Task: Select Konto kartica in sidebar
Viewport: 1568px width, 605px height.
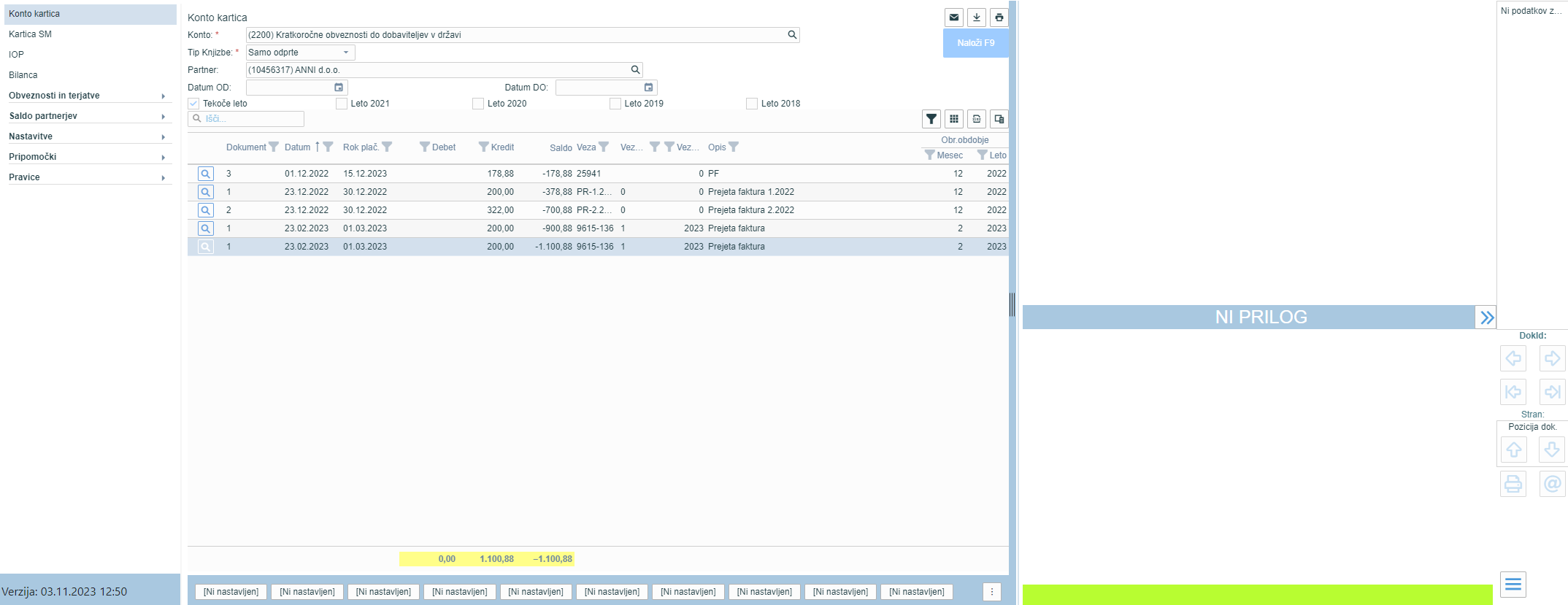Action: tap(90, 14)
